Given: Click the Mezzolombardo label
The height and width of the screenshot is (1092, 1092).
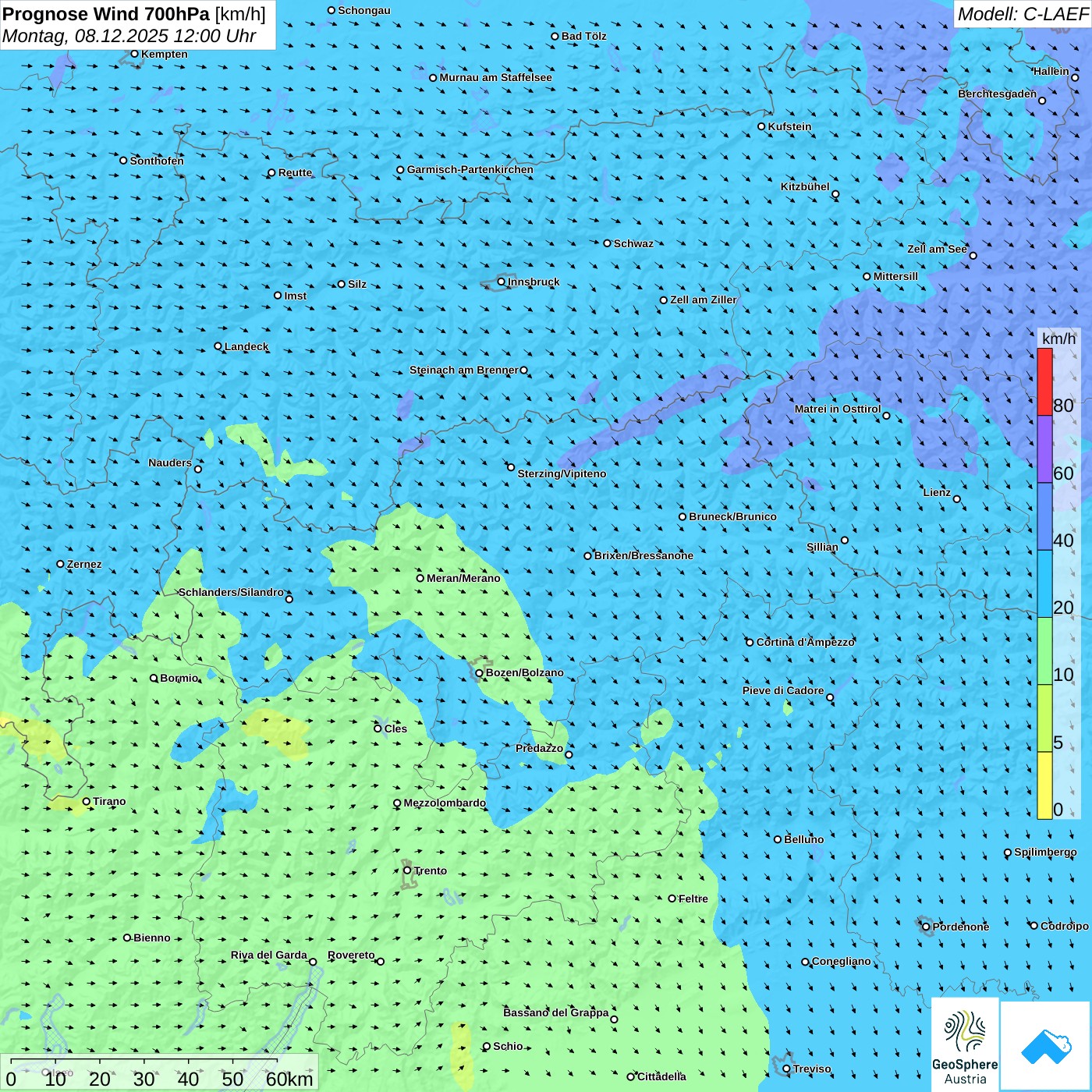Looking at the screenshot, I should click(445, 803).
